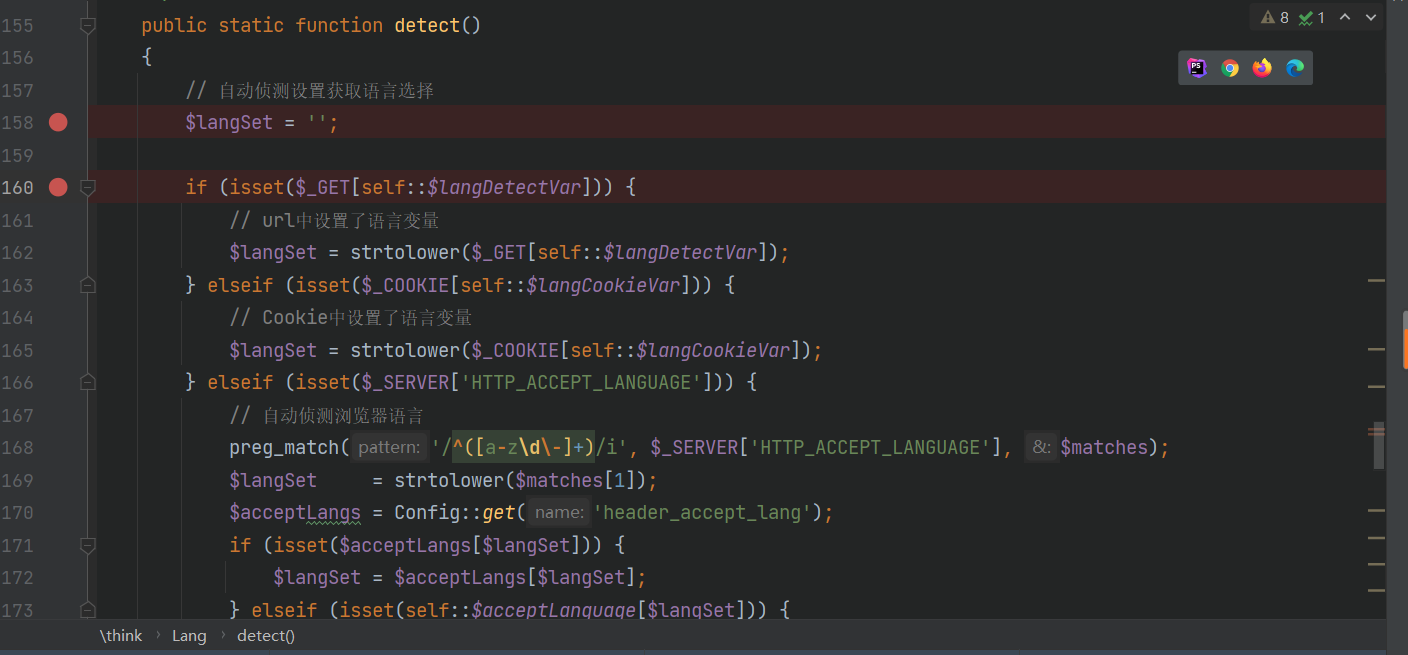Go to next highlighted error arrow
The image size is (1408, 655).
(1372, 17)
